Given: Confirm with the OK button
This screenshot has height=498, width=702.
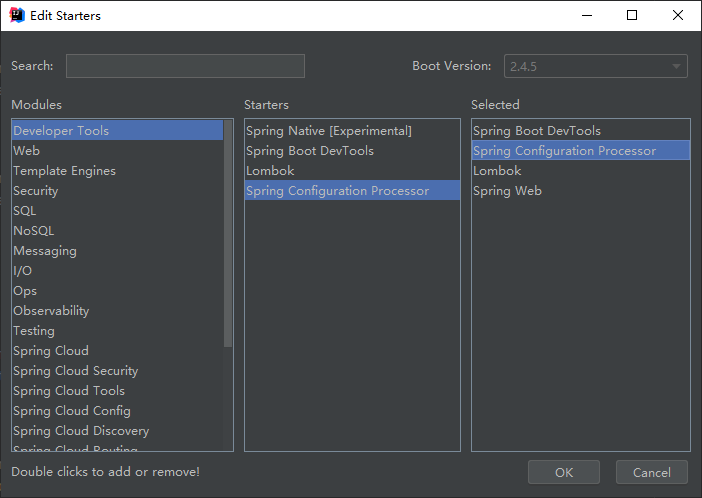Looking at the screenshot, I should 564,472.
